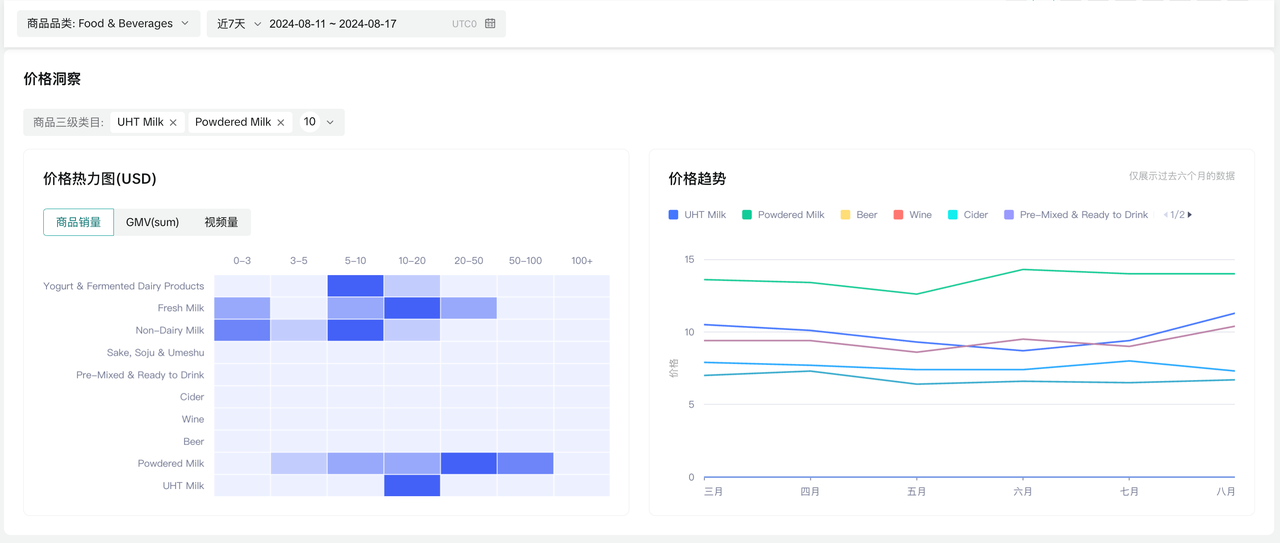The width and height of the screenshot is (1280, 543).
Task: Open the 商品品类 Food & Beverages dropdown
Action: pos(108,24)
